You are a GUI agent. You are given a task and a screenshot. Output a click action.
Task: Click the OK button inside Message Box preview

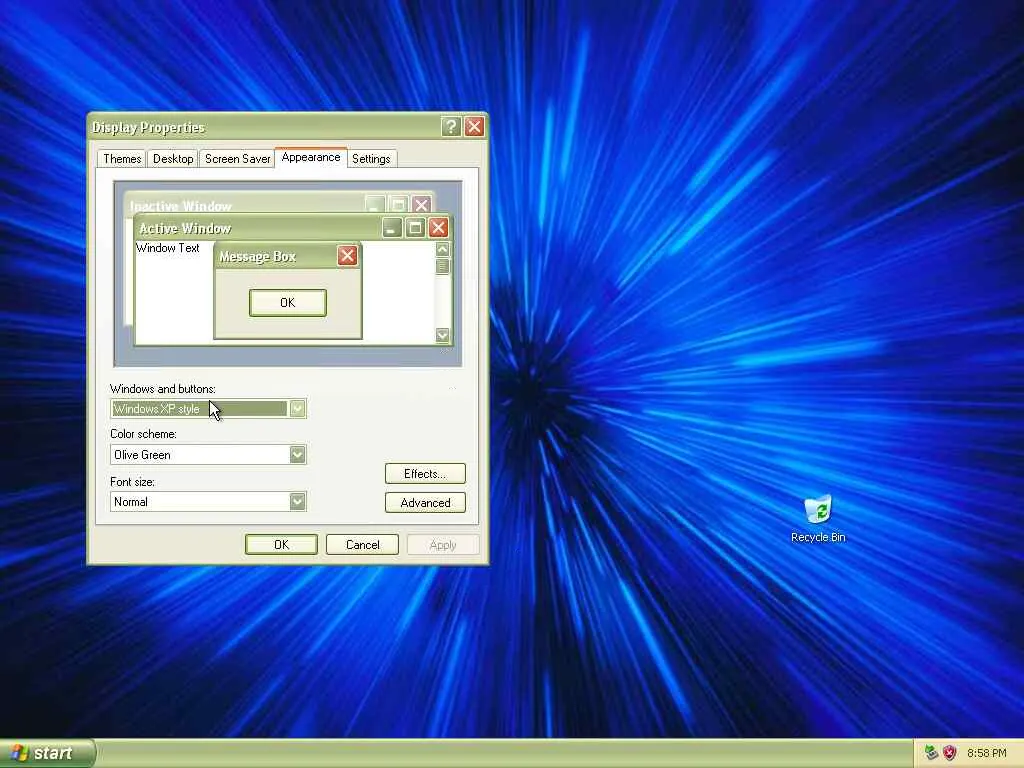tap(287, 302)
